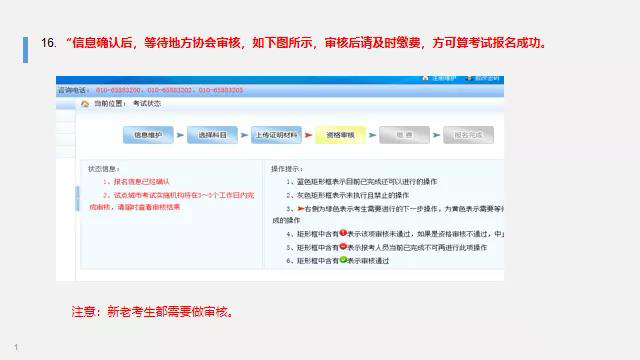Click the 修改密码 icon in the top bar
The height and width of the screenshot is (360, 640).
[x=469, y=78]
